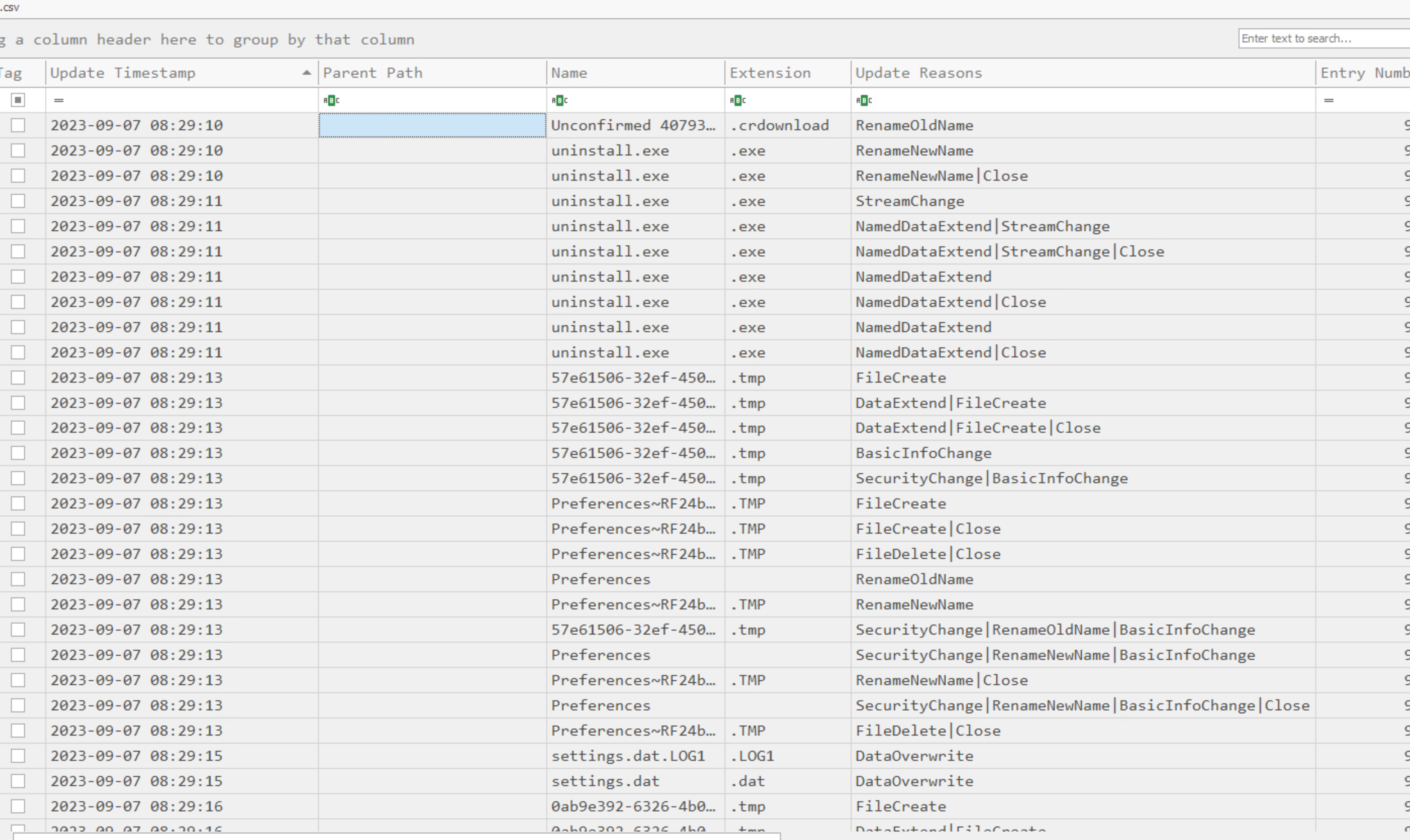The width and height of the screenshot is (1410, 840).
Task: Click the '.LOG1' extension cell
Action: (x=788, y=756)
